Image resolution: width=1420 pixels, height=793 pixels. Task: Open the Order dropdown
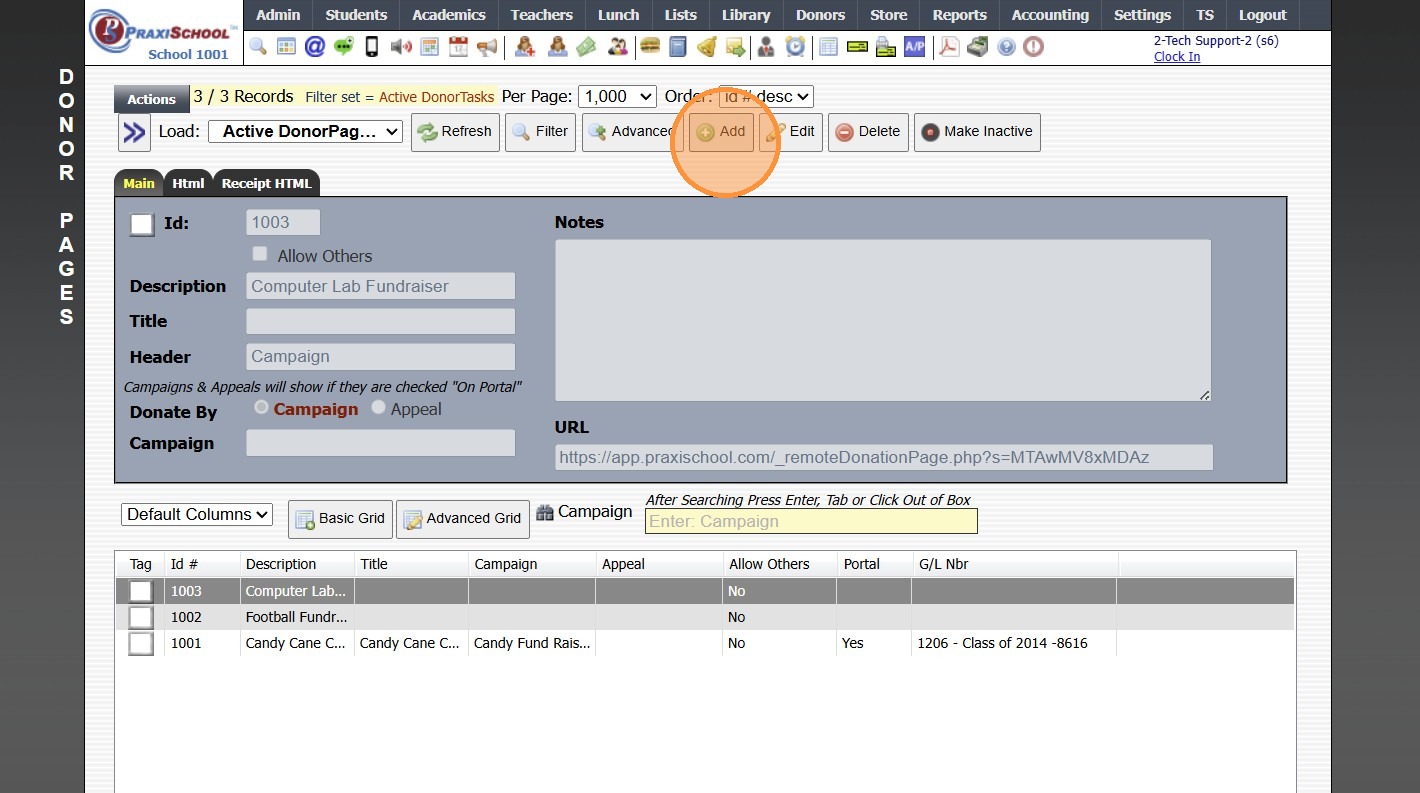point(766,96)
